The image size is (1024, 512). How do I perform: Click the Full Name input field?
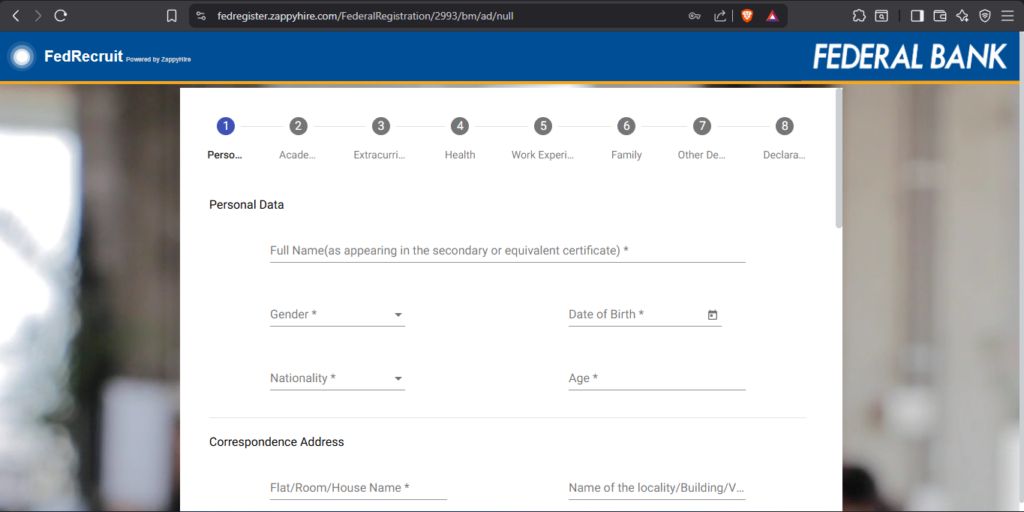(x=507, y=251)
